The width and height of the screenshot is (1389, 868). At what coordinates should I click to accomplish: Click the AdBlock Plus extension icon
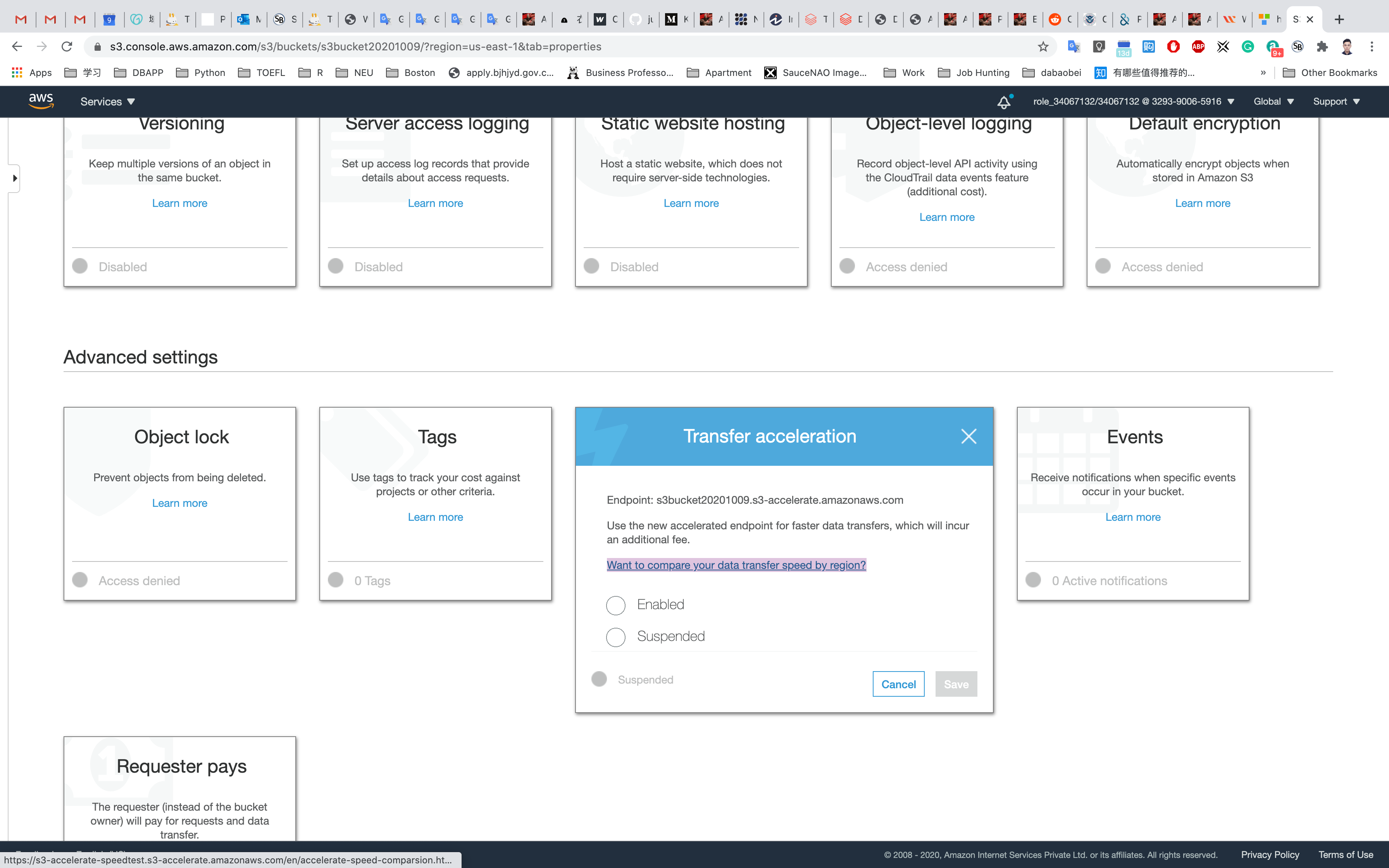(1198, 46)
